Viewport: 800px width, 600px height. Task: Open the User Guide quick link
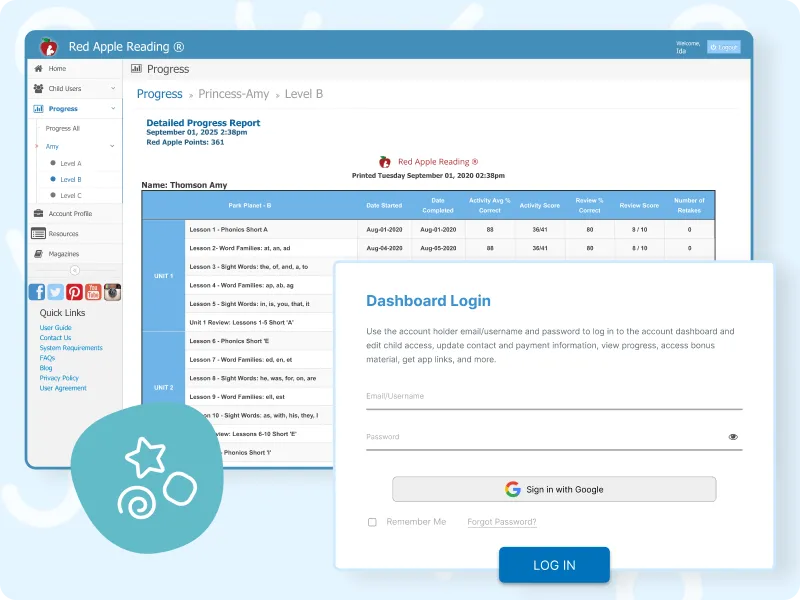(56, 328)
